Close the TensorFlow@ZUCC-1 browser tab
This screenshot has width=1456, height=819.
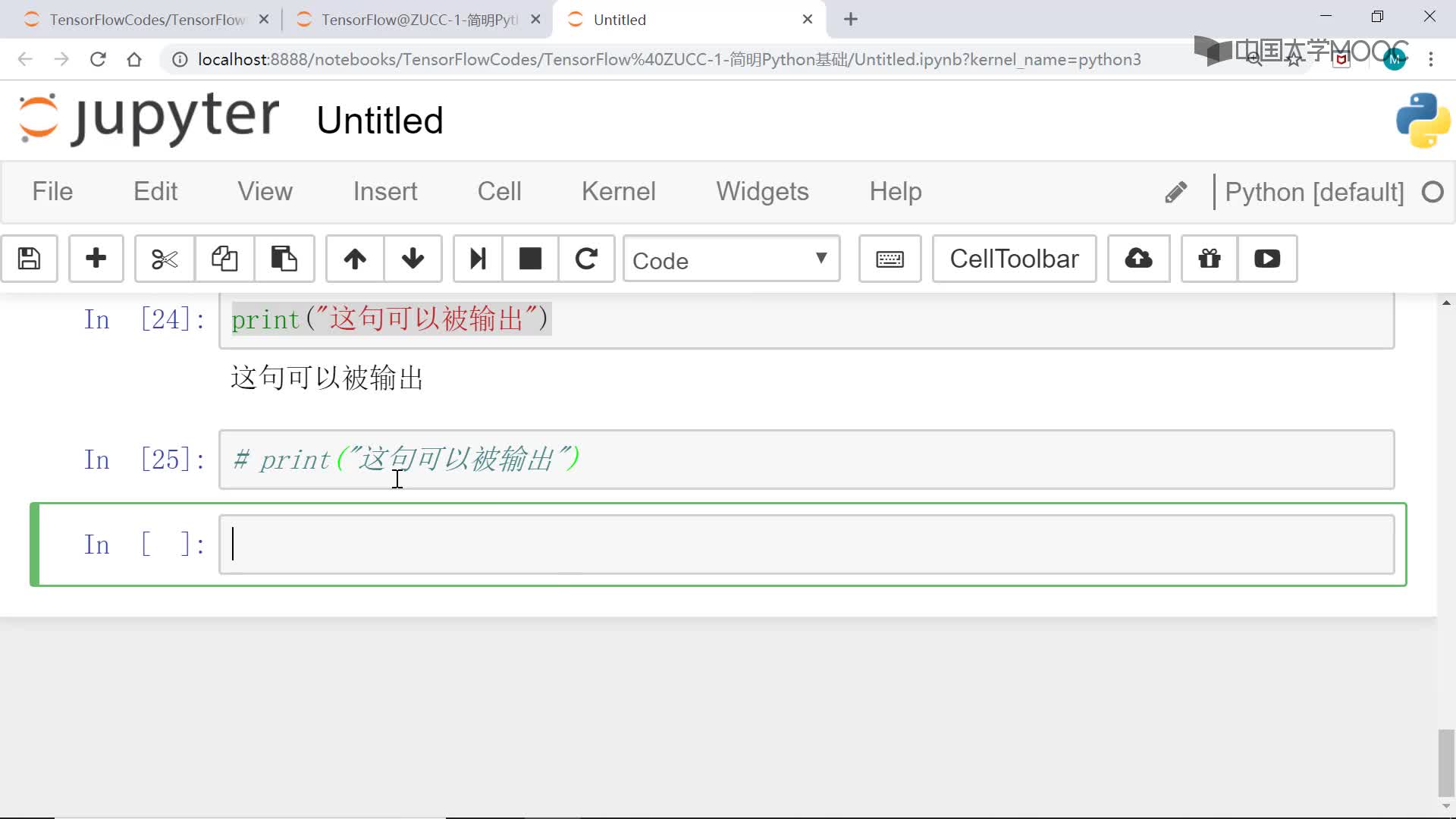(535, 20)
